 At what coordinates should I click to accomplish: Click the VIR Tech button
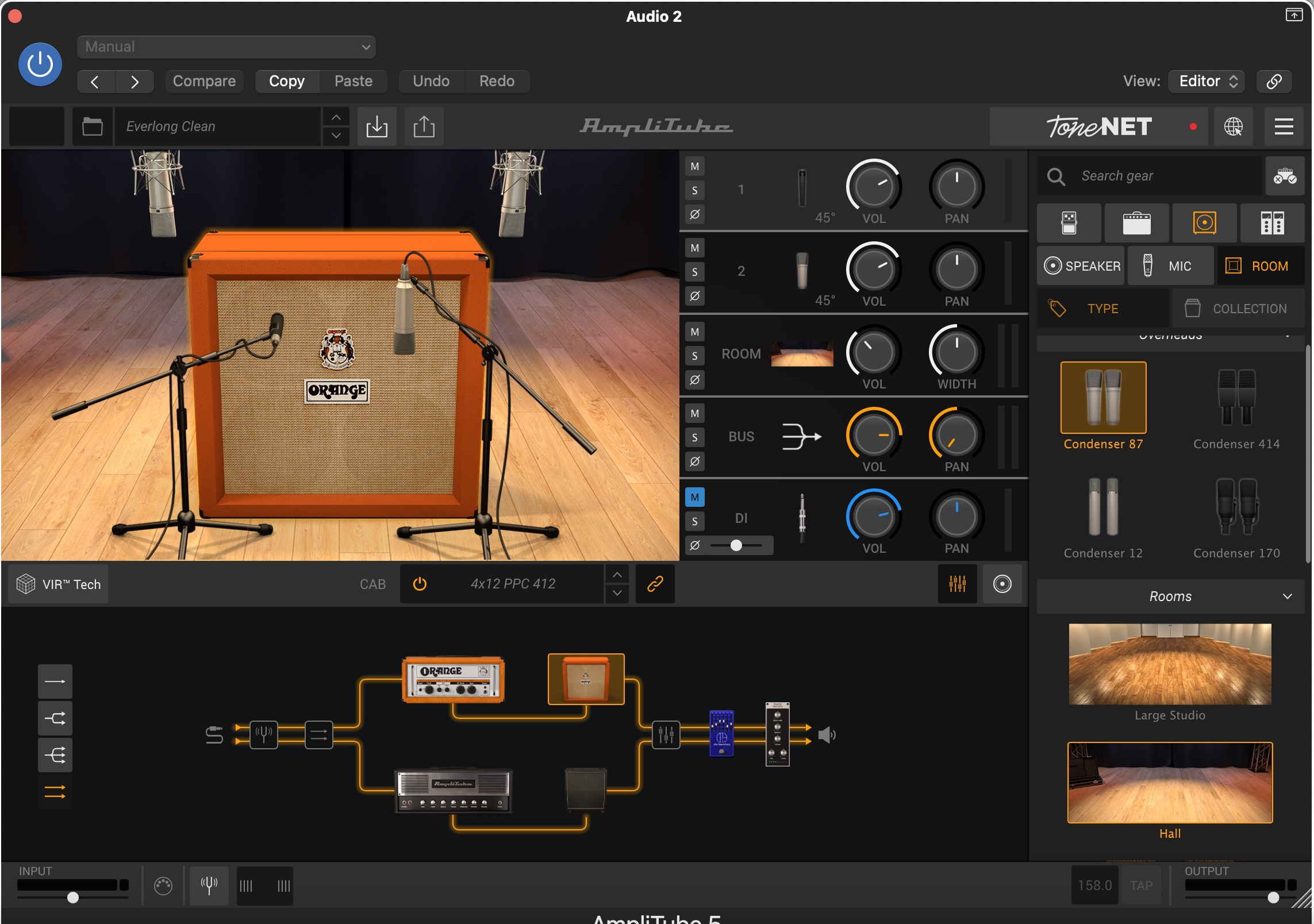pyautogui.click(x=59, y=584)
